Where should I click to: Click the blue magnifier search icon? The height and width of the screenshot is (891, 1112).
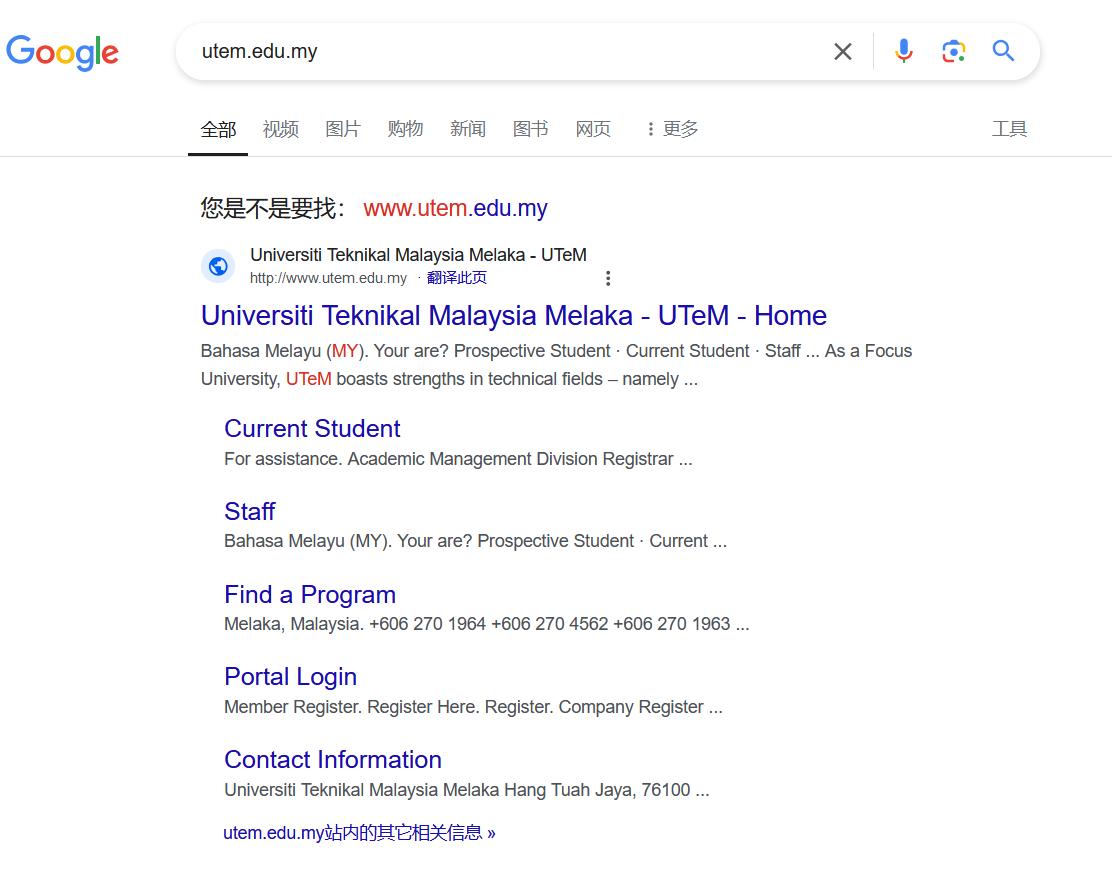(1003, 51)
